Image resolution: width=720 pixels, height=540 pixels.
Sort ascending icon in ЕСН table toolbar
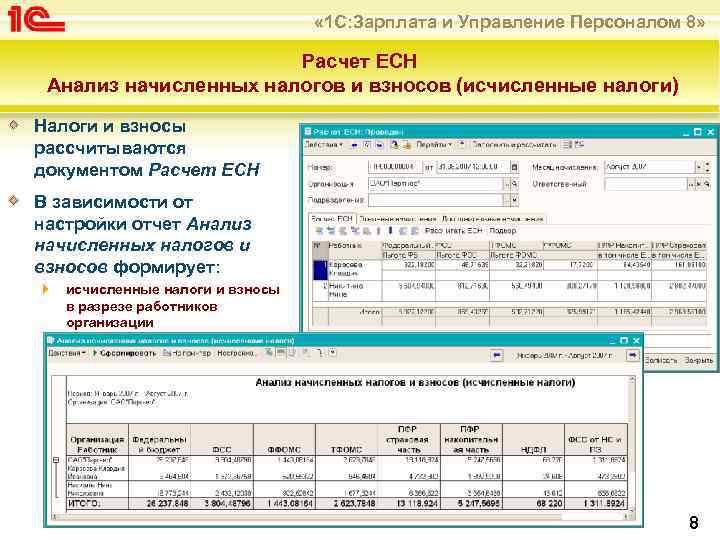click(x=403, y=231)
